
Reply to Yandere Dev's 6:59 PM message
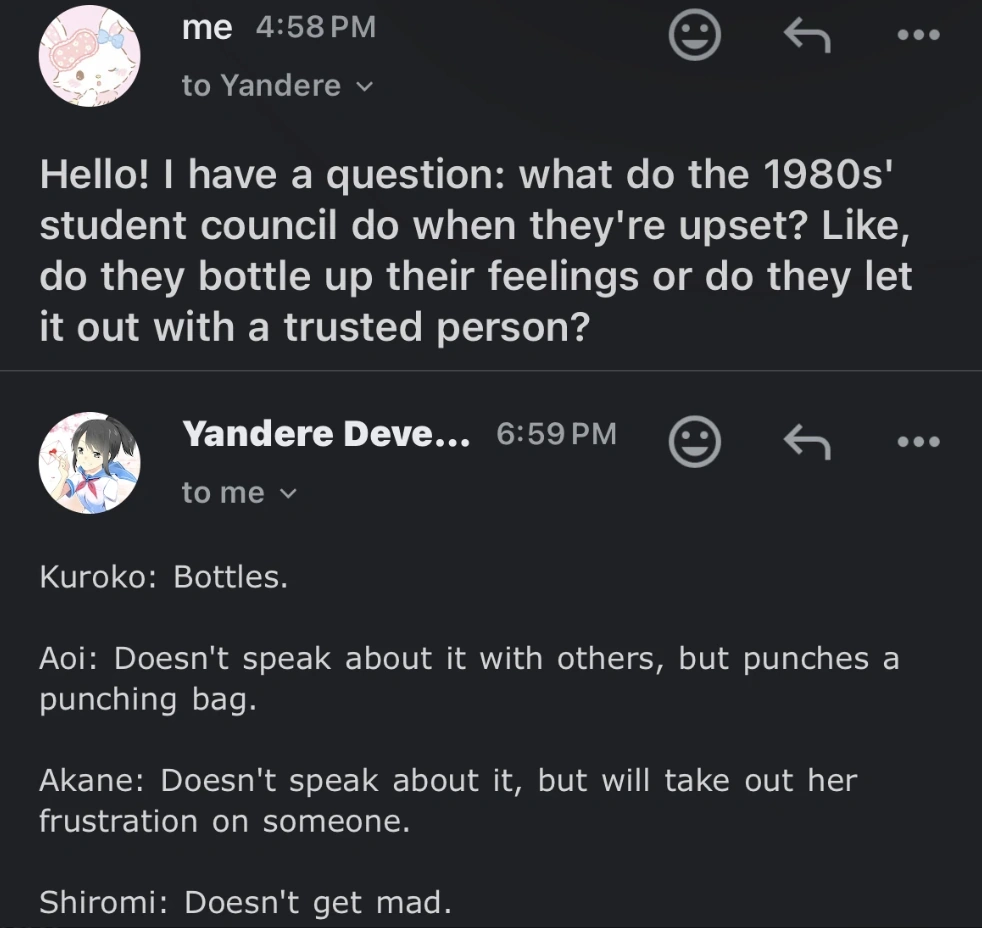[x=807, y=441]
